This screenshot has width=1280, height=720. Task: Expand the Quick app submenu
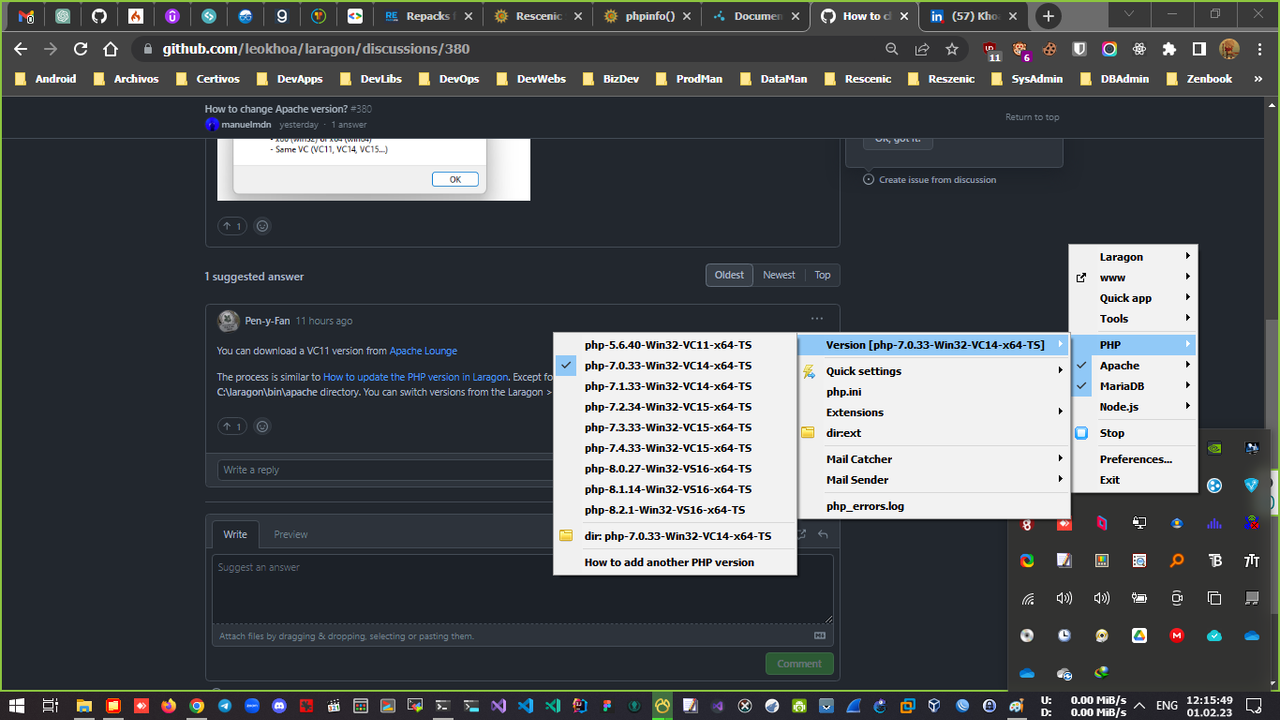pyautogui.click(x=1134, y=298)
